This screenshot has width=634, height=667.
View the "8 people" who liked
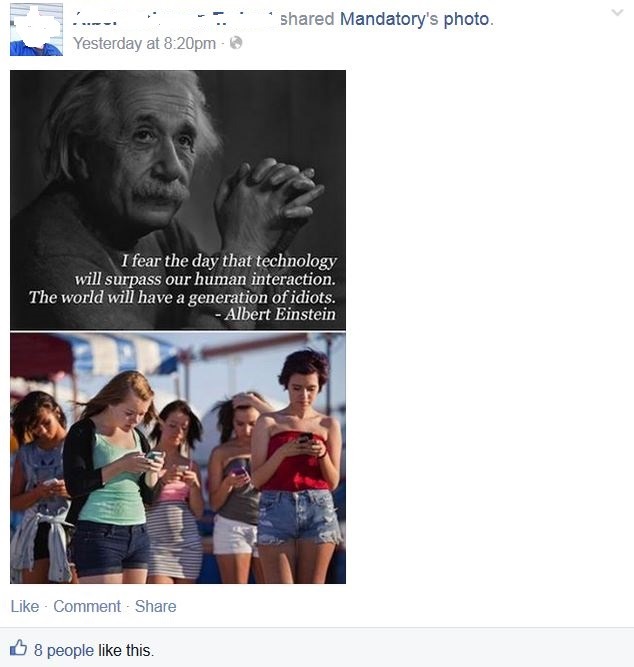click(64, 650)
